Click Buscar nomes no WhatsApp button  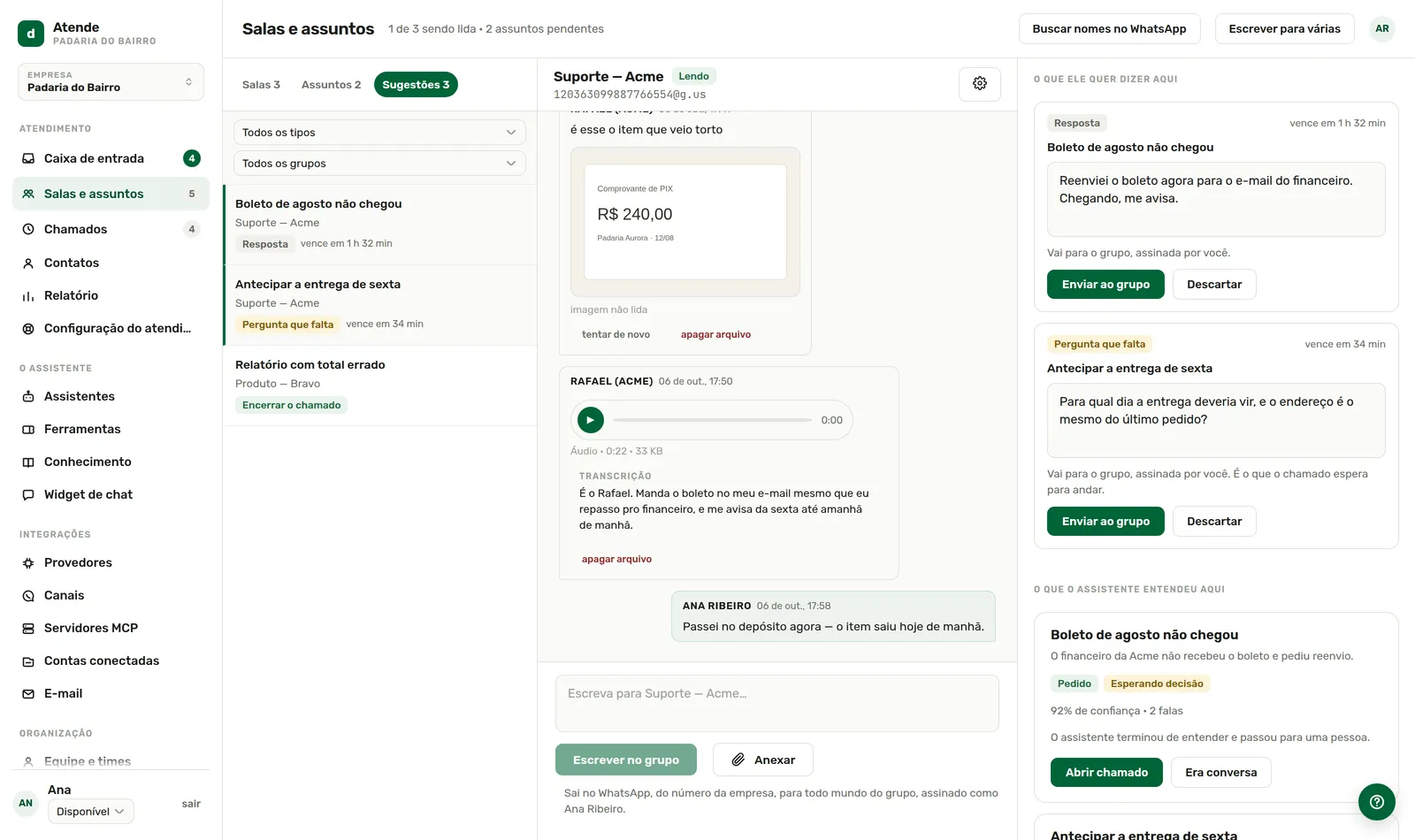[1109, 29]
